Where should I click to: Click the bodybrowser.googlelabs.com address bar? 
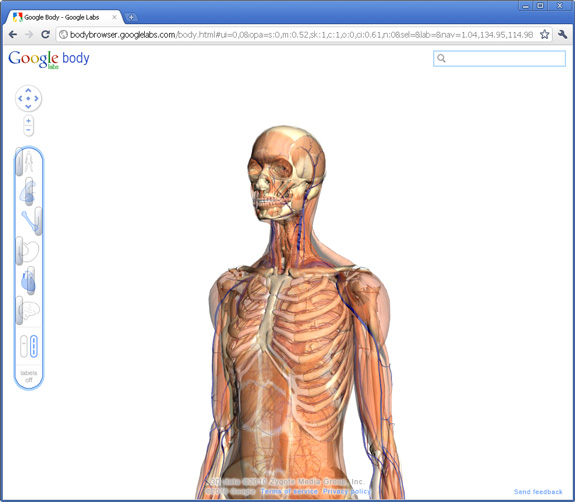point(301,34)
